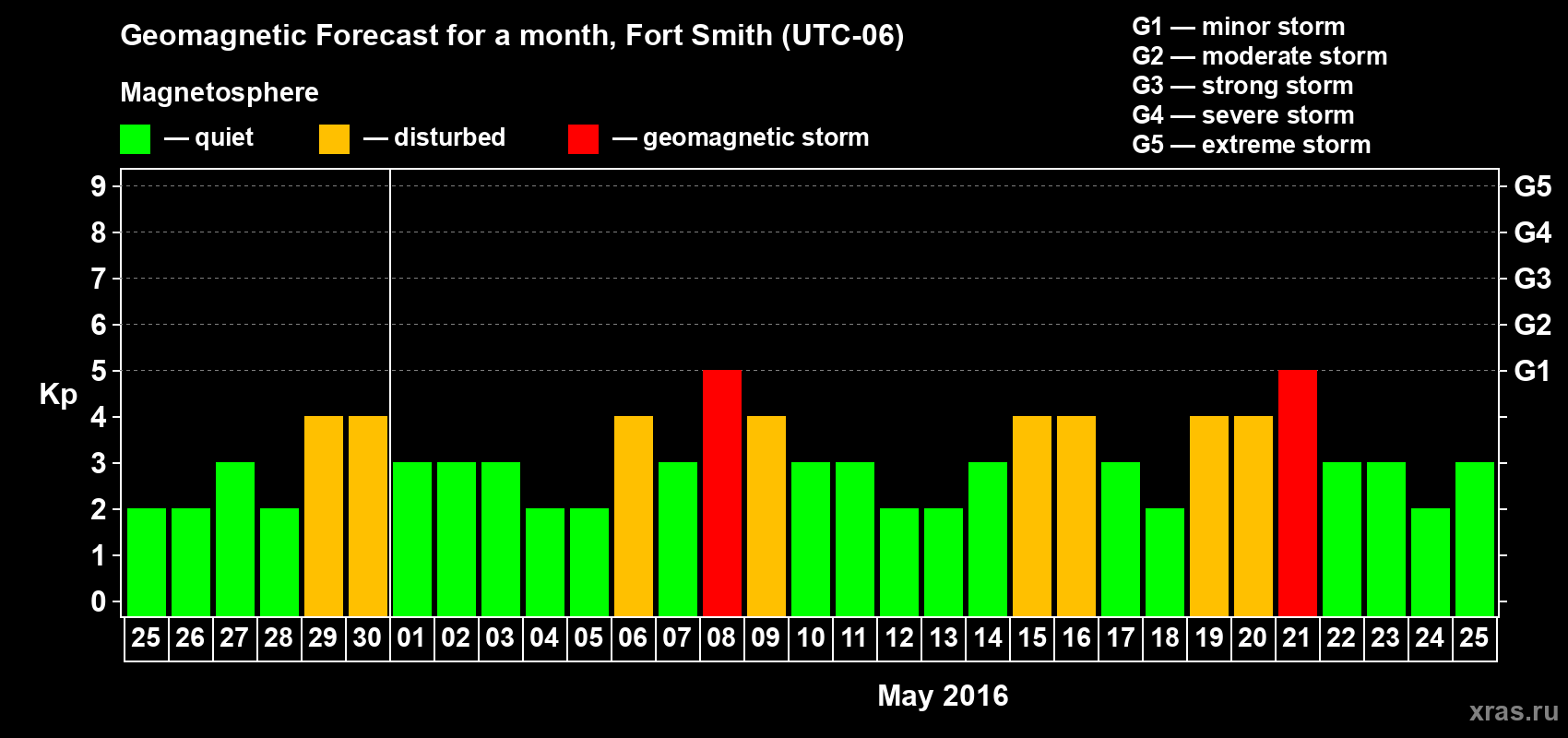This screenshot has width=1568, height=738.
Task: Click the orange bar for day 20
Action: [1253, 517]
